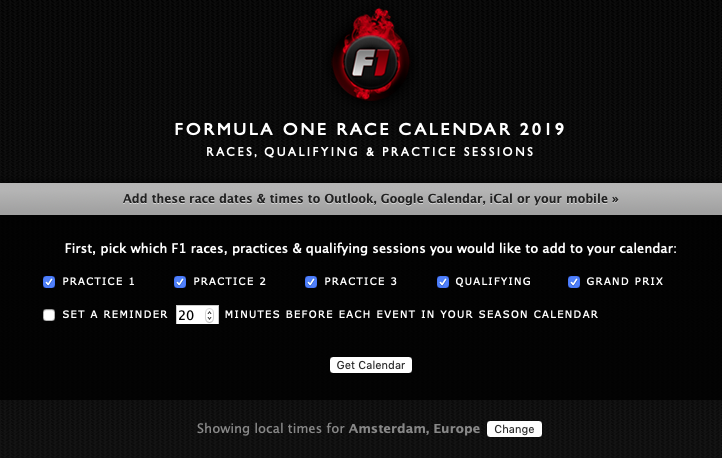722x458 pixels.
Task: Uncheck the Practice 1 checkbox
Action: (x=49, y=282)
